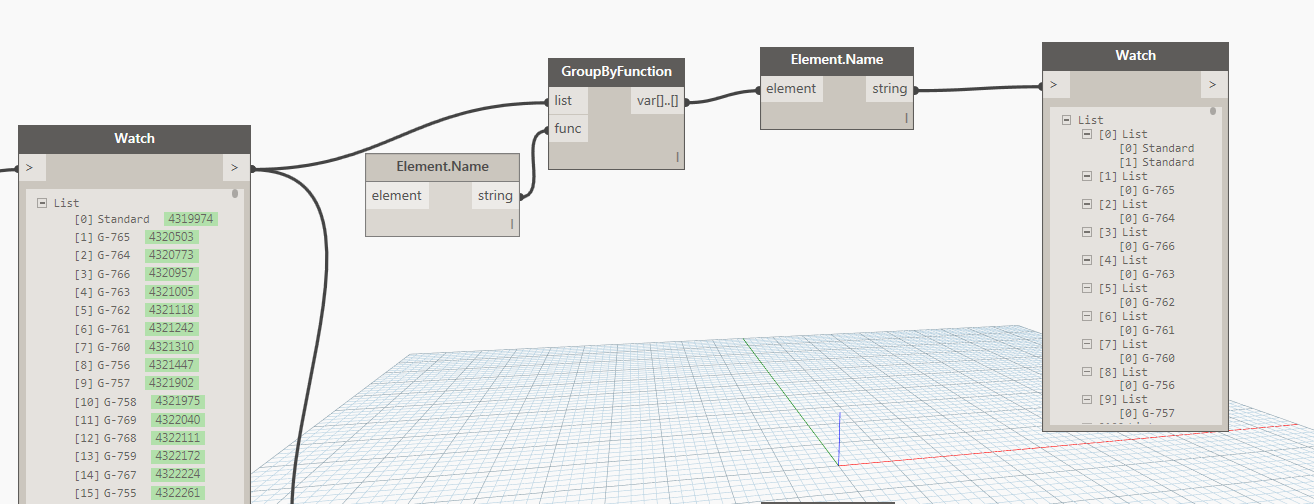This screenshot has height=504, width=1314.
Task: Collapse the root List in the right Watch node
Action: [x=1068, y=120]
